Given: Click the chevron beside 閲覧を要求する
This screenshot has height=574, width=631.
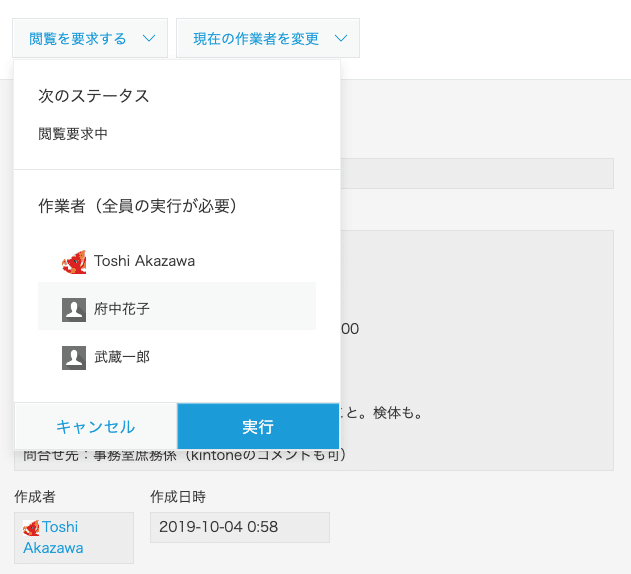Looking at the screenshot, I should point(149,38).
